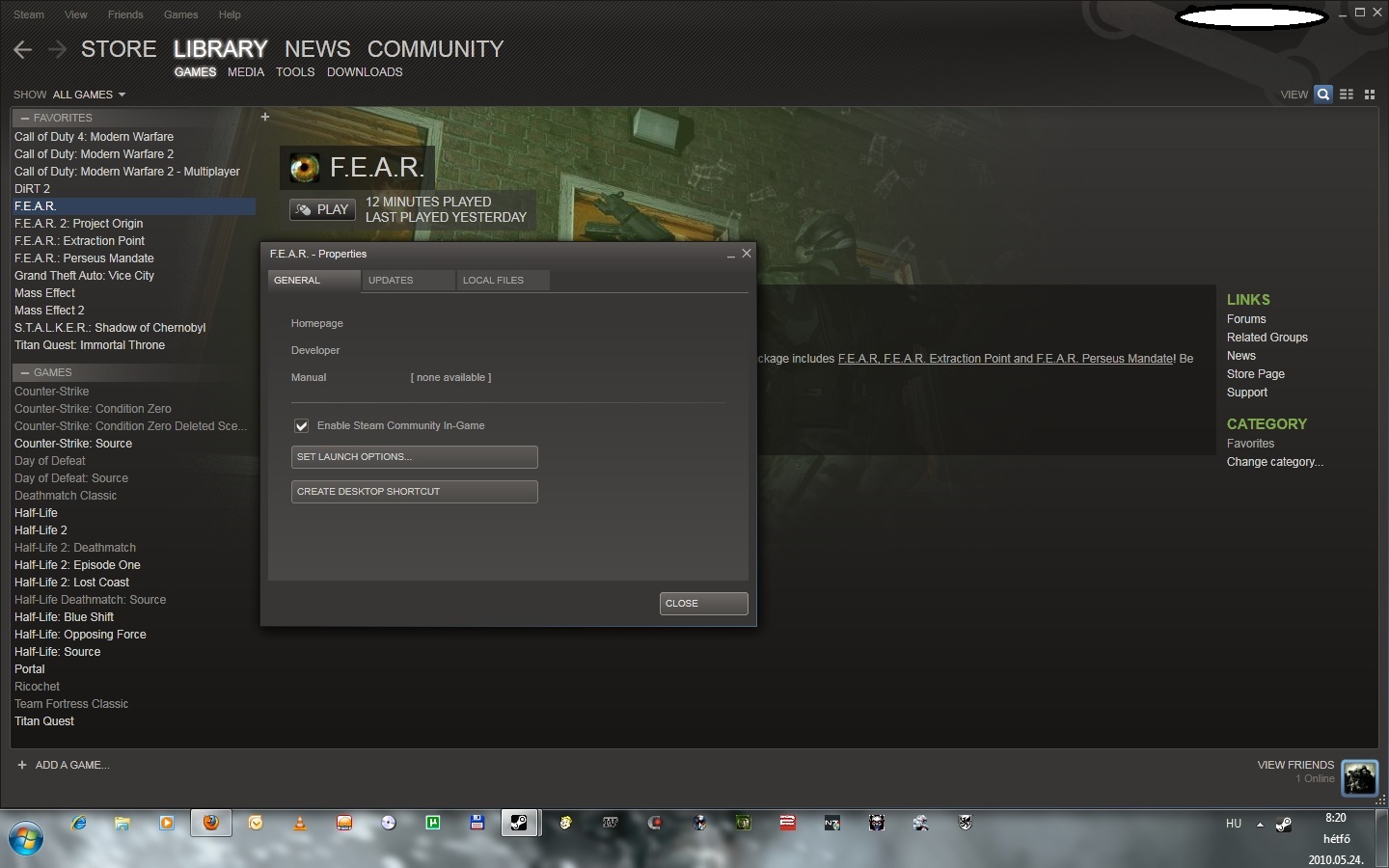The height and width of the screenshot is (868, 1389).
Task: Launch the GTA IV taskbar shortcut
Action: [x=610, y=823]
